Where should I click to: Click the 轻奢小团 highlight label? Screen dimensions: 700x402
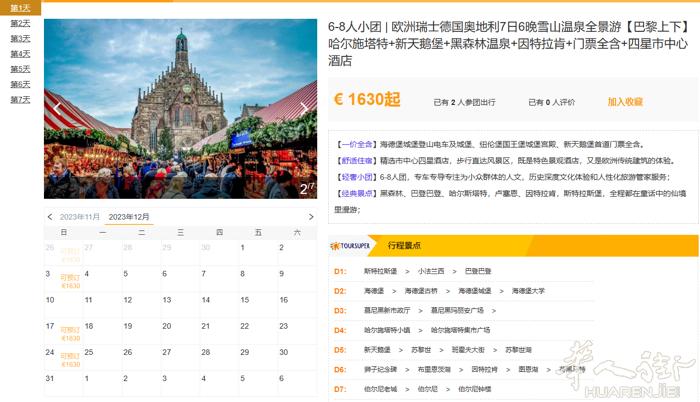coord(357,177)
